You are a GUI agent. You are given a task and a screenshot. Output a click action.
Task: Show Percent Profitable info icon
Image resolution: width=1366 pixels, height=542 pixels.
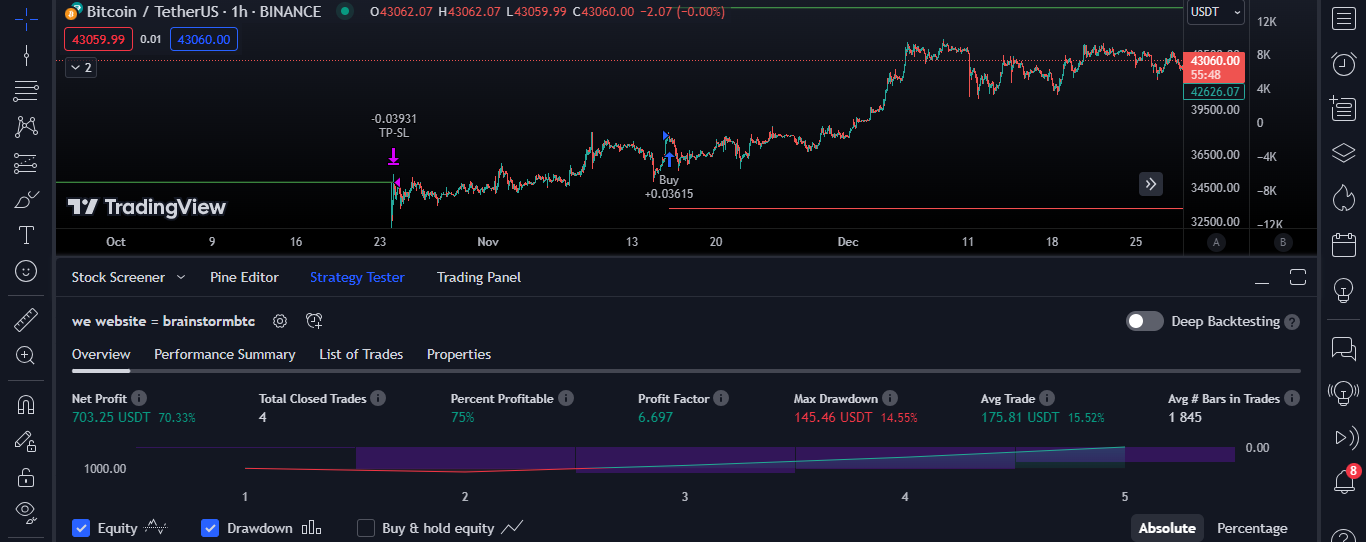coord(565,398)
